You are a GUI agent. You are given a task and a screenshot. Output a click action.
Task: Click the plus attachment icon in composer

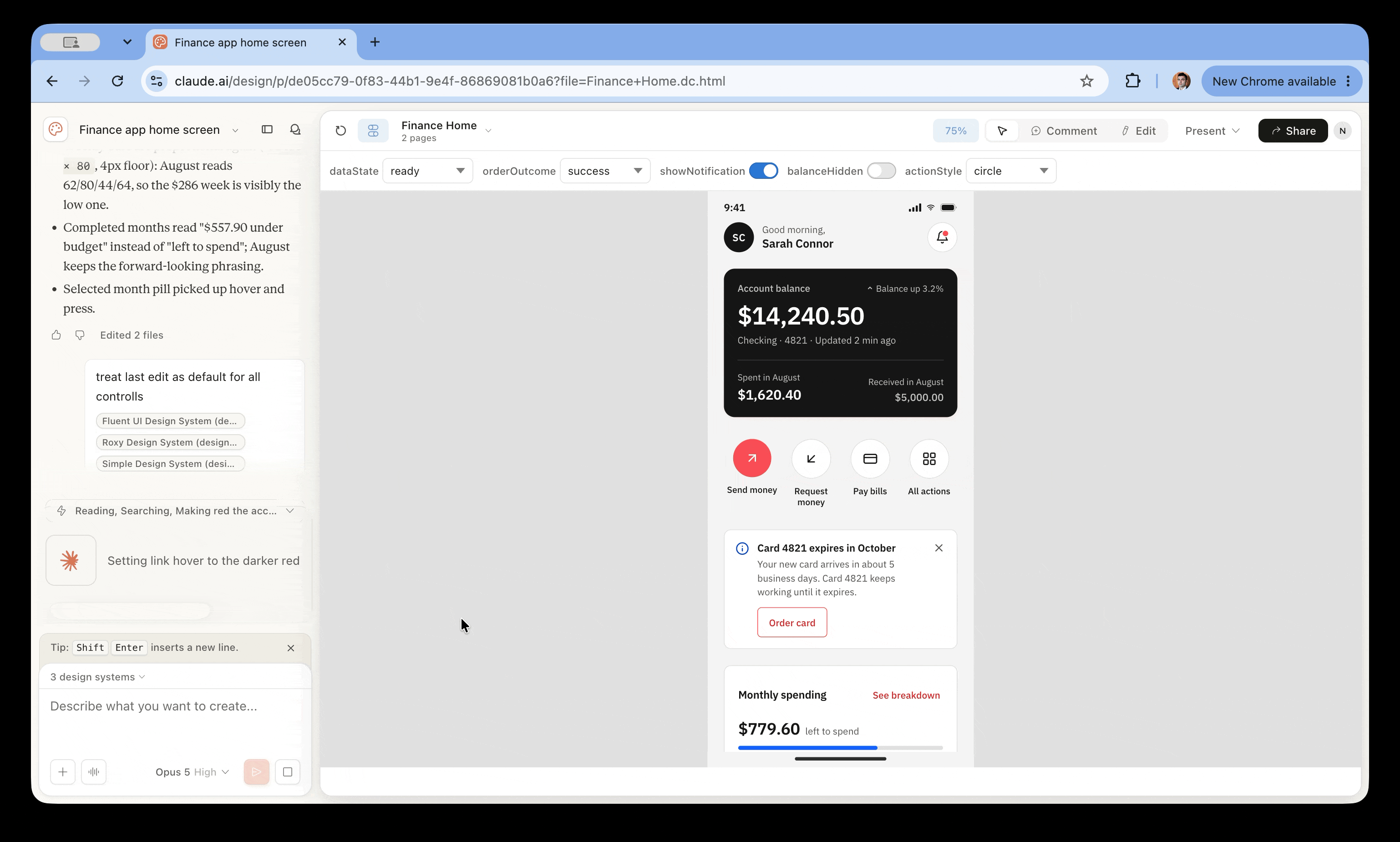[62, 771]
